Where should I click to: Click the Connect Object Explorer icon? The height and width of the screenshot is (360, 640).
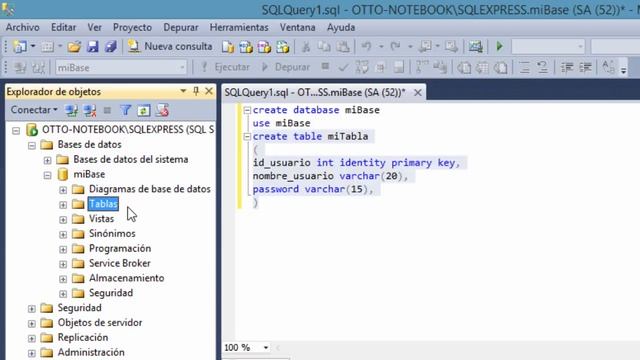coord(72,110)
